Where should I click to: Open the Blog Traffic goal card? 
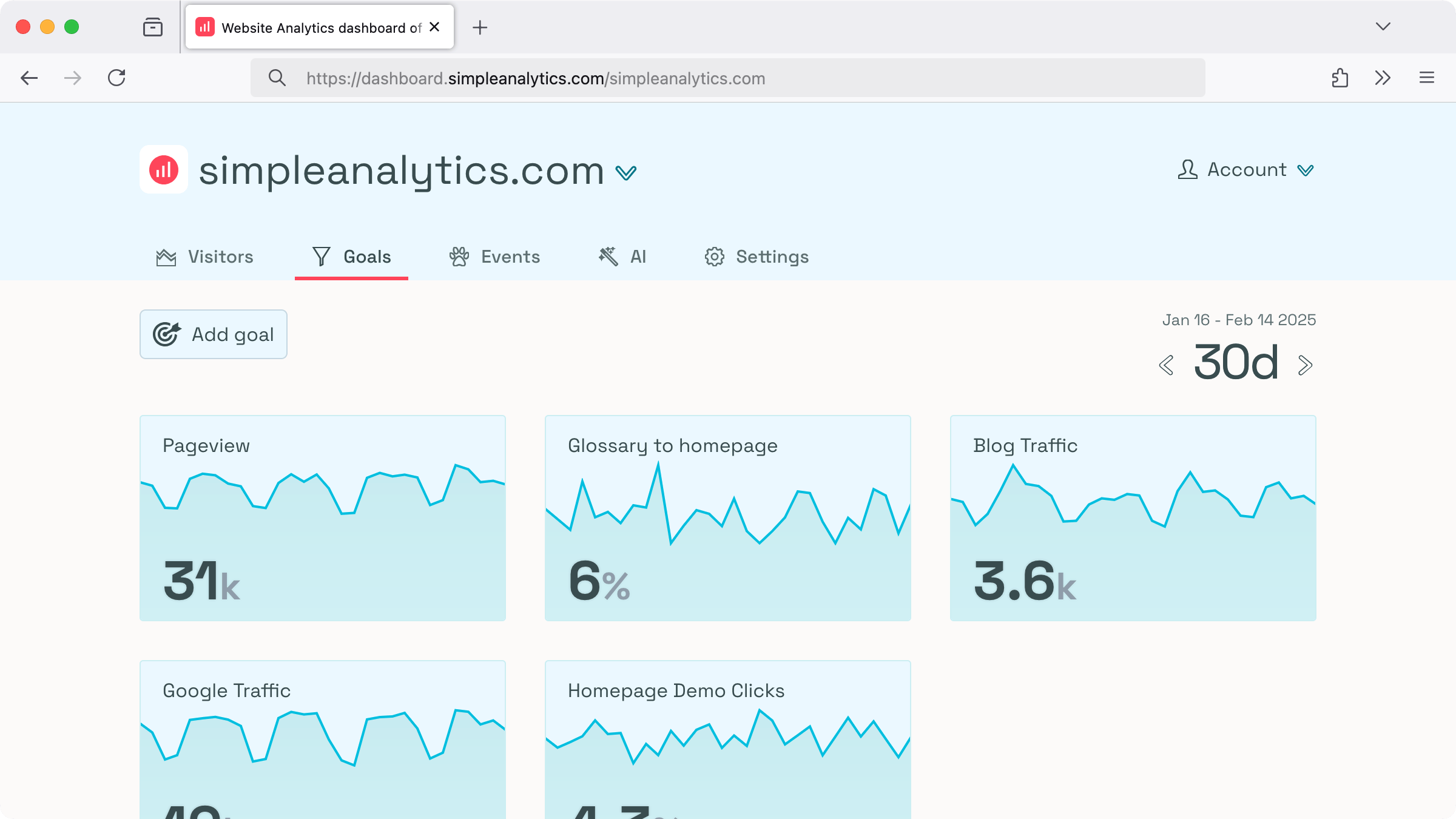coord(1133,518)
